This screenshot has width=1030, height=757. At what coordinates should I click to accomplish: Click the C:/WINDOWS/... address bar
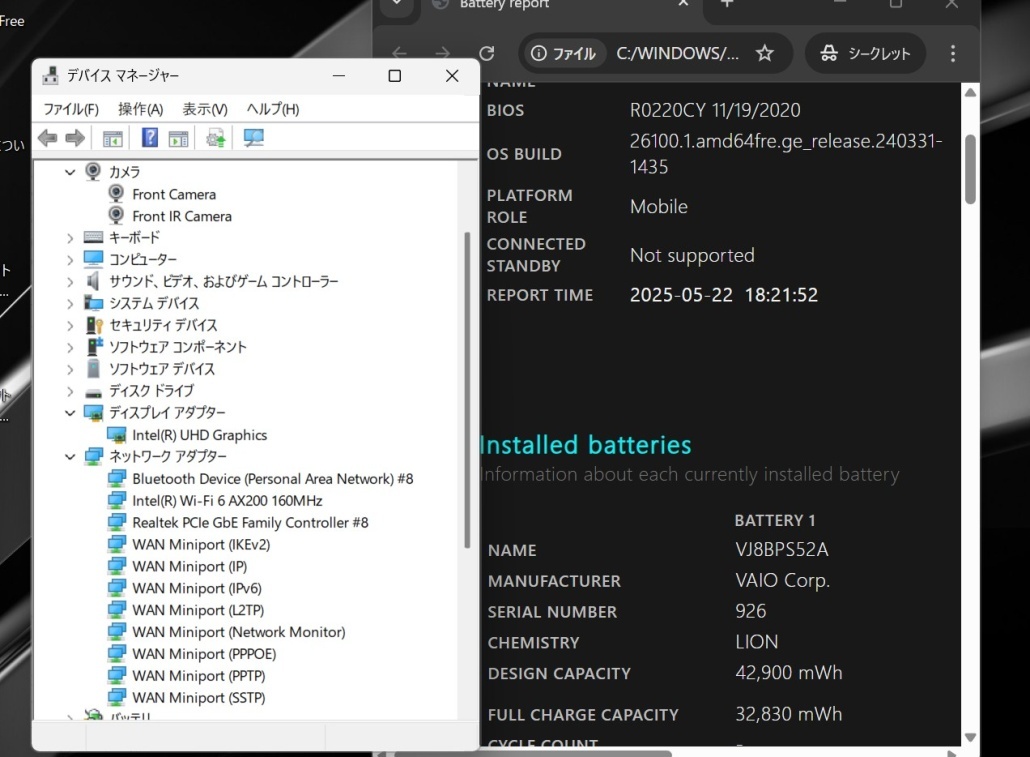click(x=677, y=53)
